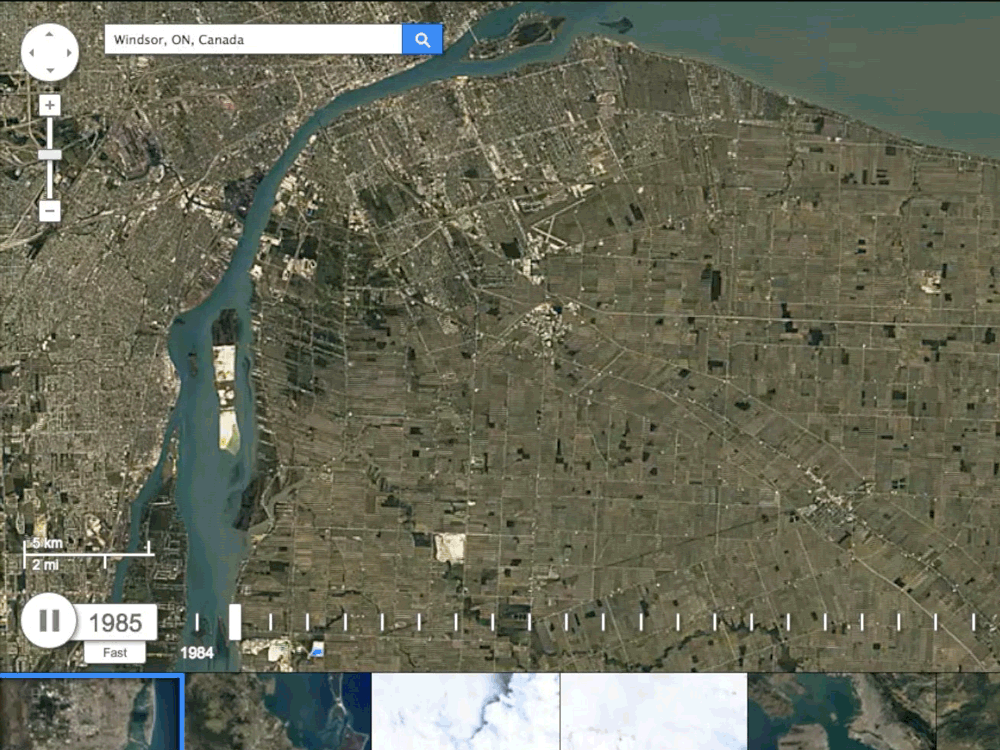Open the fifth coastal location thumbnail
The width and height of the screenshot is (1000, 750).
pos(841,712)
